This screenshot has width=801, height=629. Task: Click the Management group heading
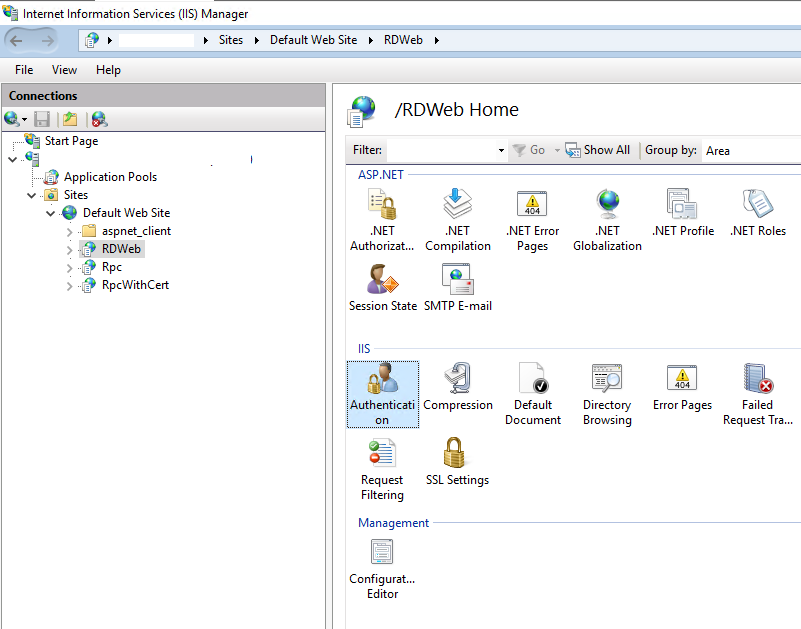393,523
